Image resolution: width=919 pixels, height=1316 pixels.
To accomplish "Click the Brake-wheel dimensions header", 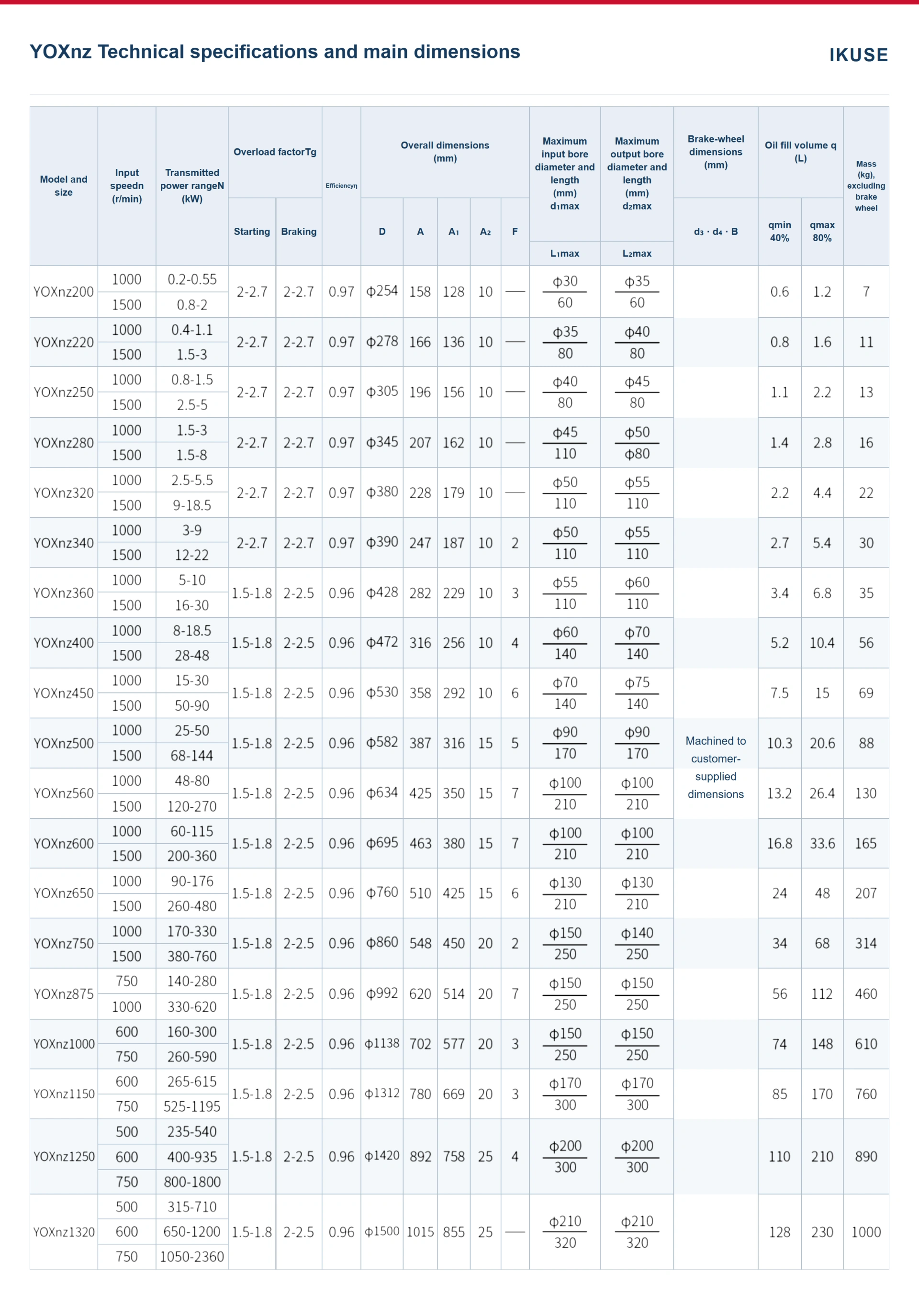I will pos(716,152).
